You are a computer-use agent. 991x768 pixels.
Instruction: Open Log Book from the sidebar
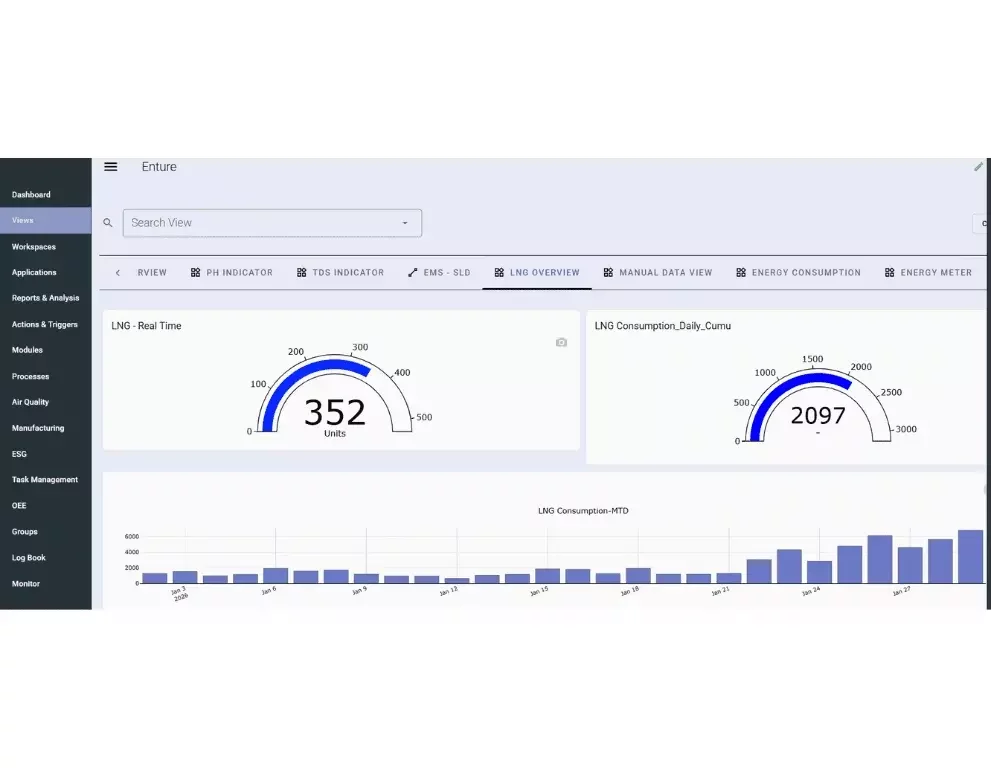(29, 558)
